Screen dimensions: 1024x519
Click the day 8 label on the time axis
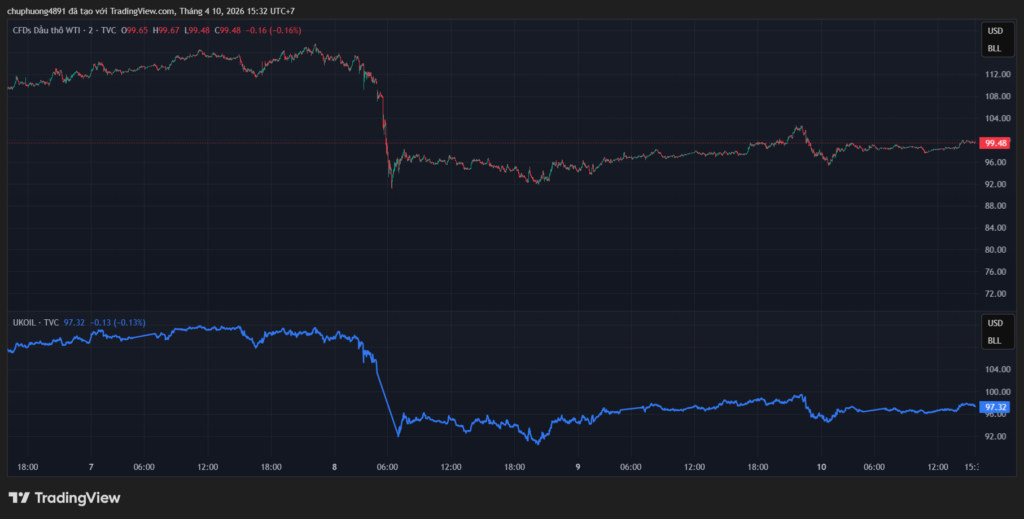click(334, 467)
